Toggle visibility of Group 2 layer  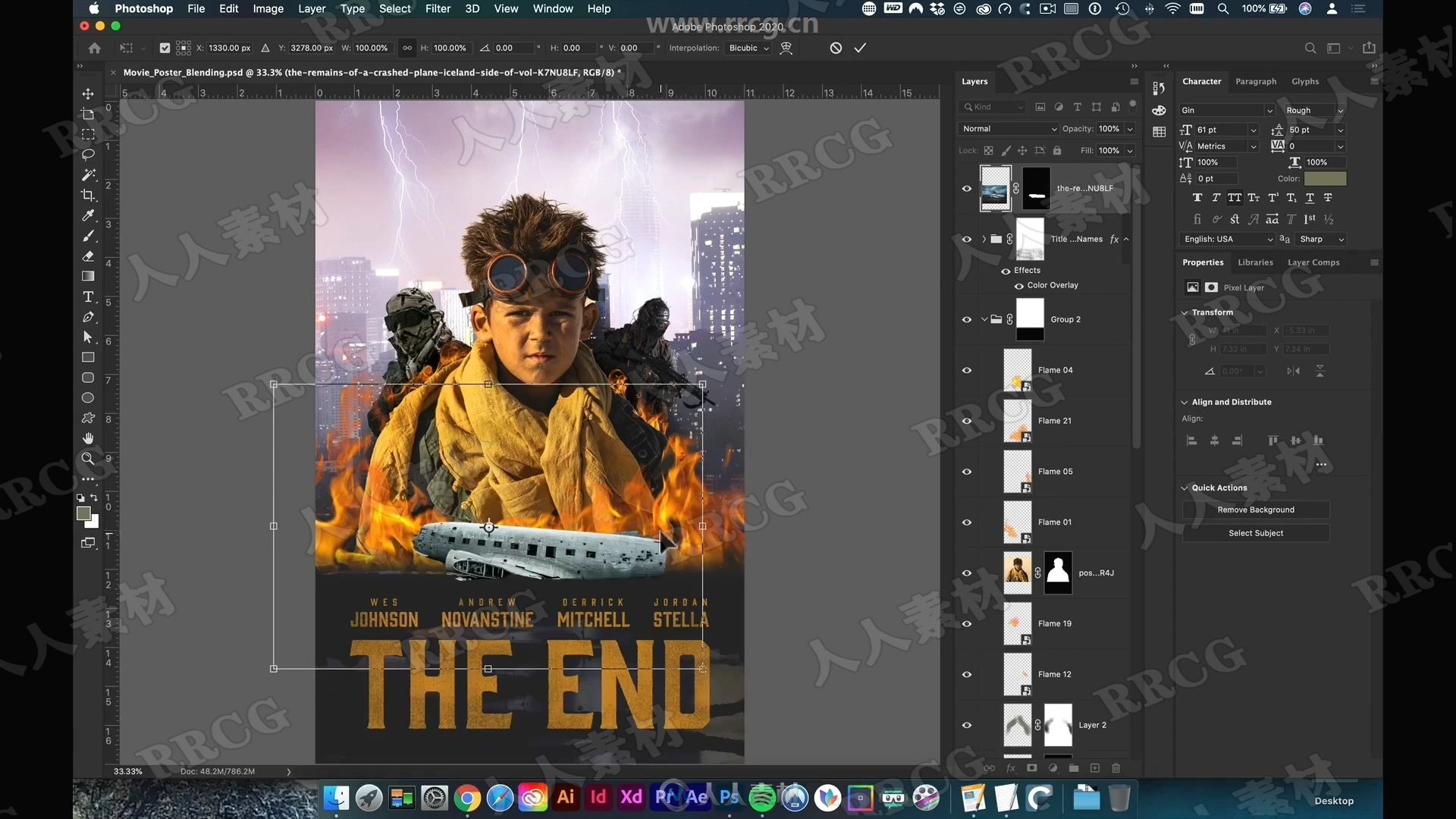[967, 318]
